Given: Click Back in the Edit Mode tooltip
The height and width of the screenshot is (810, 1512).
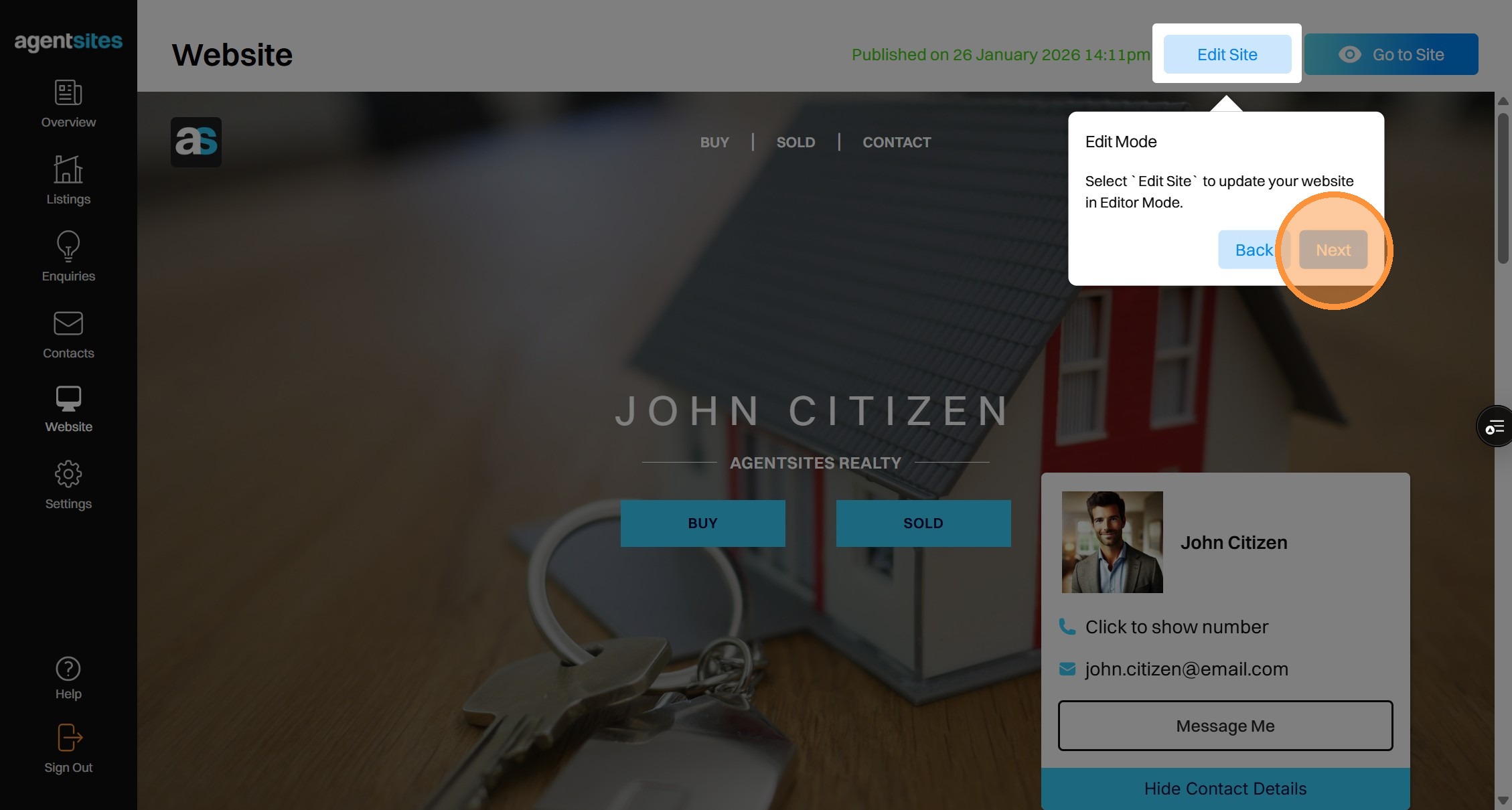Looking at the screenshot, I should [x=1254, y=250].
